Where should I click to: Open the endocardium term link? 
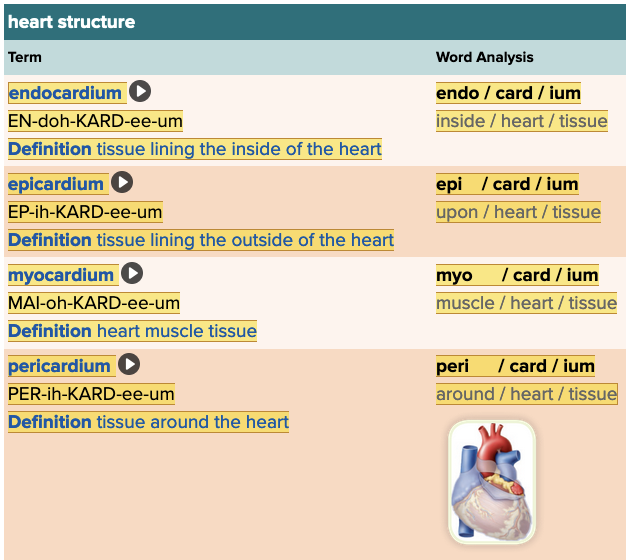65,93
